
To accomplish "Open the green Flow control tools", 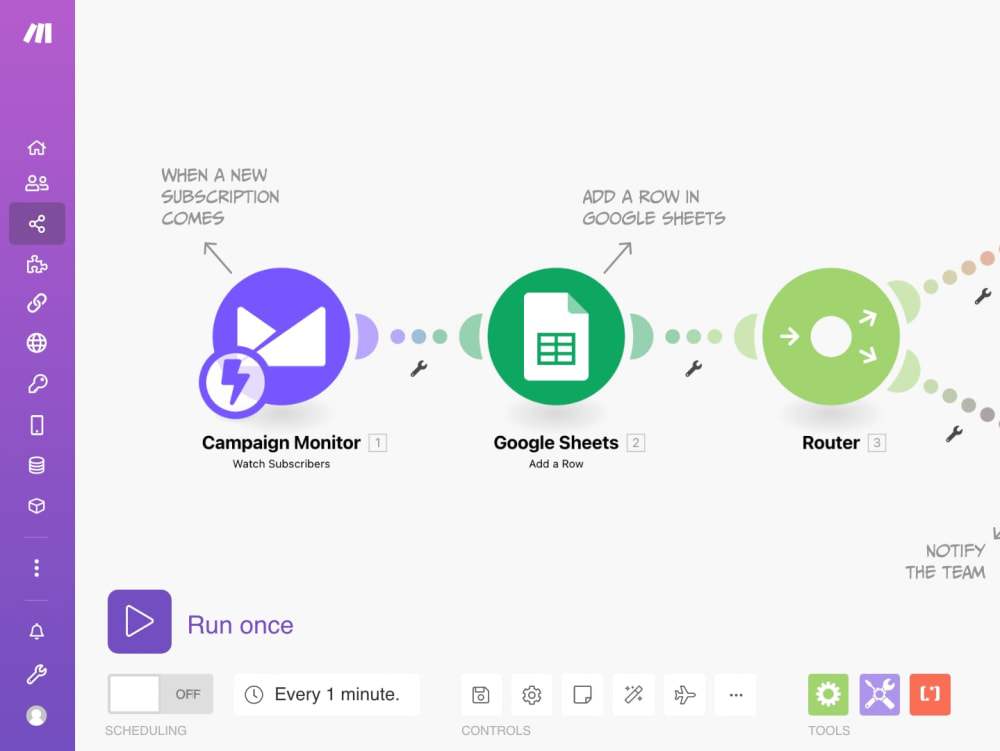I will coord(828,694).
